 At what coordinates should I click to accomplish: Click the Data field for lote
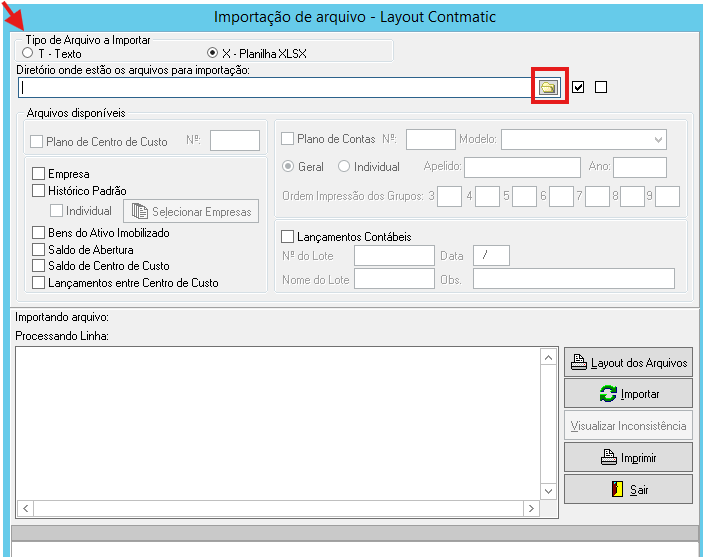pyautogui.click(x=491, y=256)
